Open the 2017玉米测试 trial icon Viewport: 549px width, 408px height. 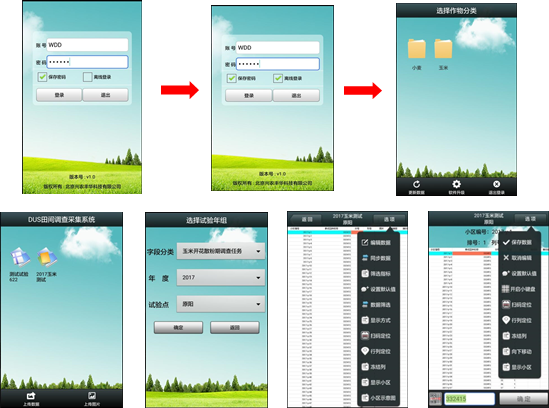point(47,257)
